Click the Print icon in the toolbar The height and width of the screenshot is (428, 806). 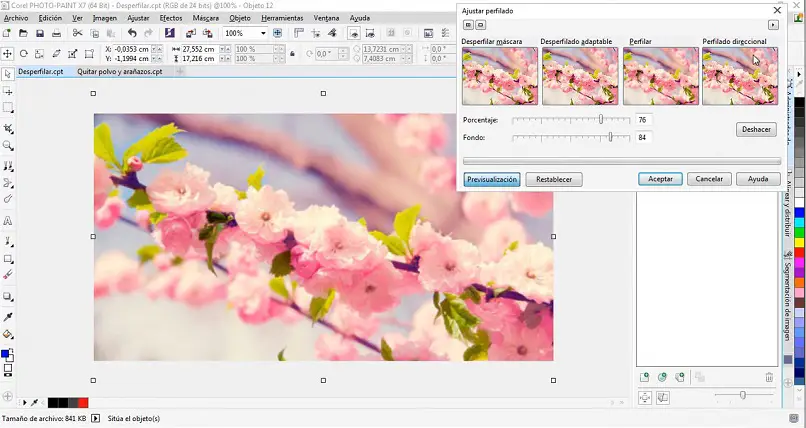coord(57,33)
